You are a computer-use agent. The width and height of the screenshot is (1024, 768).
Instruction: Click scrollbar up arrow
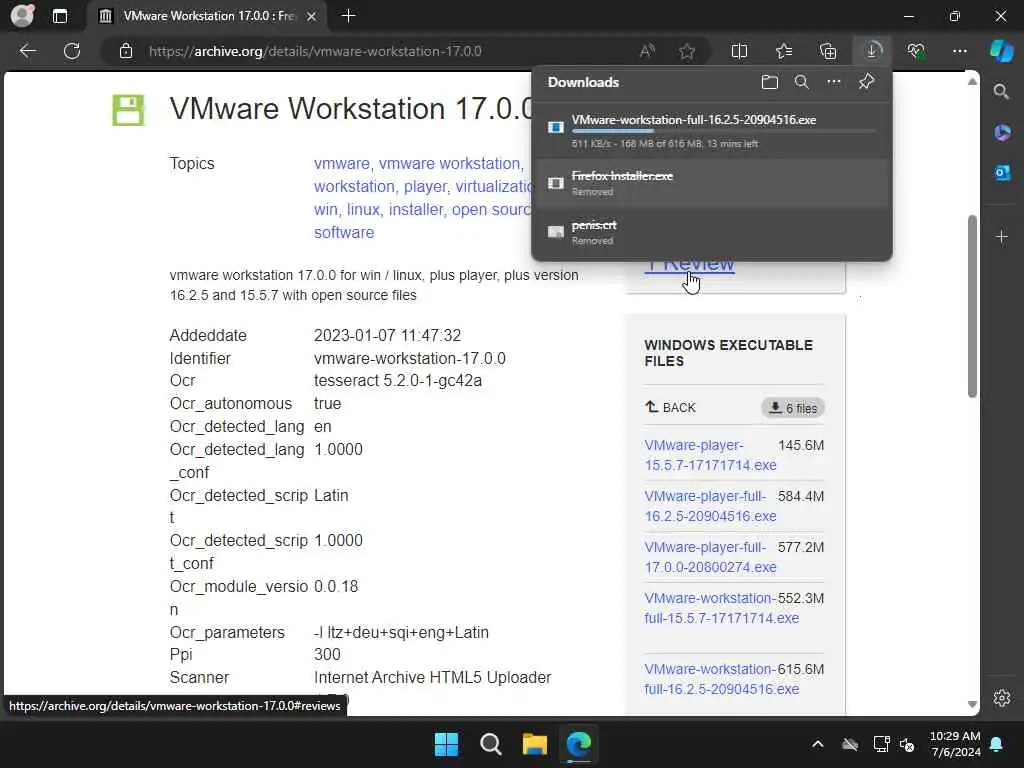[972, 81]
